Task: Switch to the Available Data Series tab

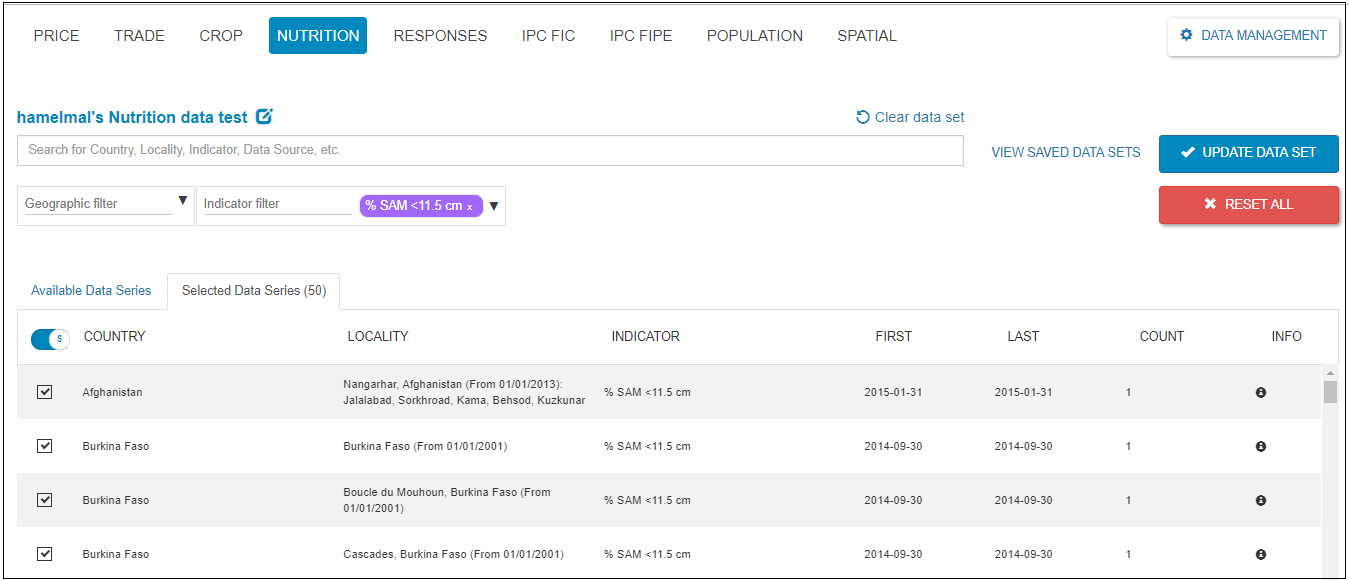Action: coord(91,291)
